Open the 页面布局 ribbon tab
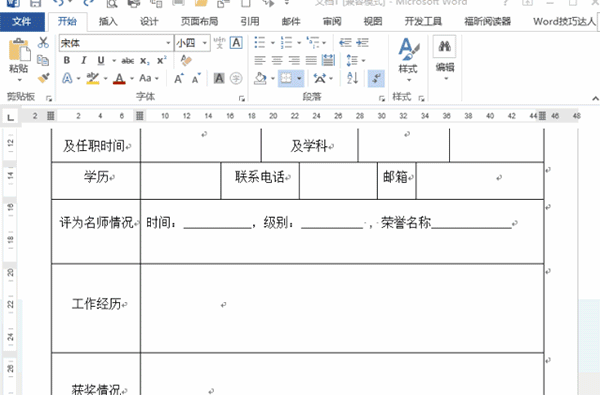Screen dimensions: 600x395 point(199,21)
